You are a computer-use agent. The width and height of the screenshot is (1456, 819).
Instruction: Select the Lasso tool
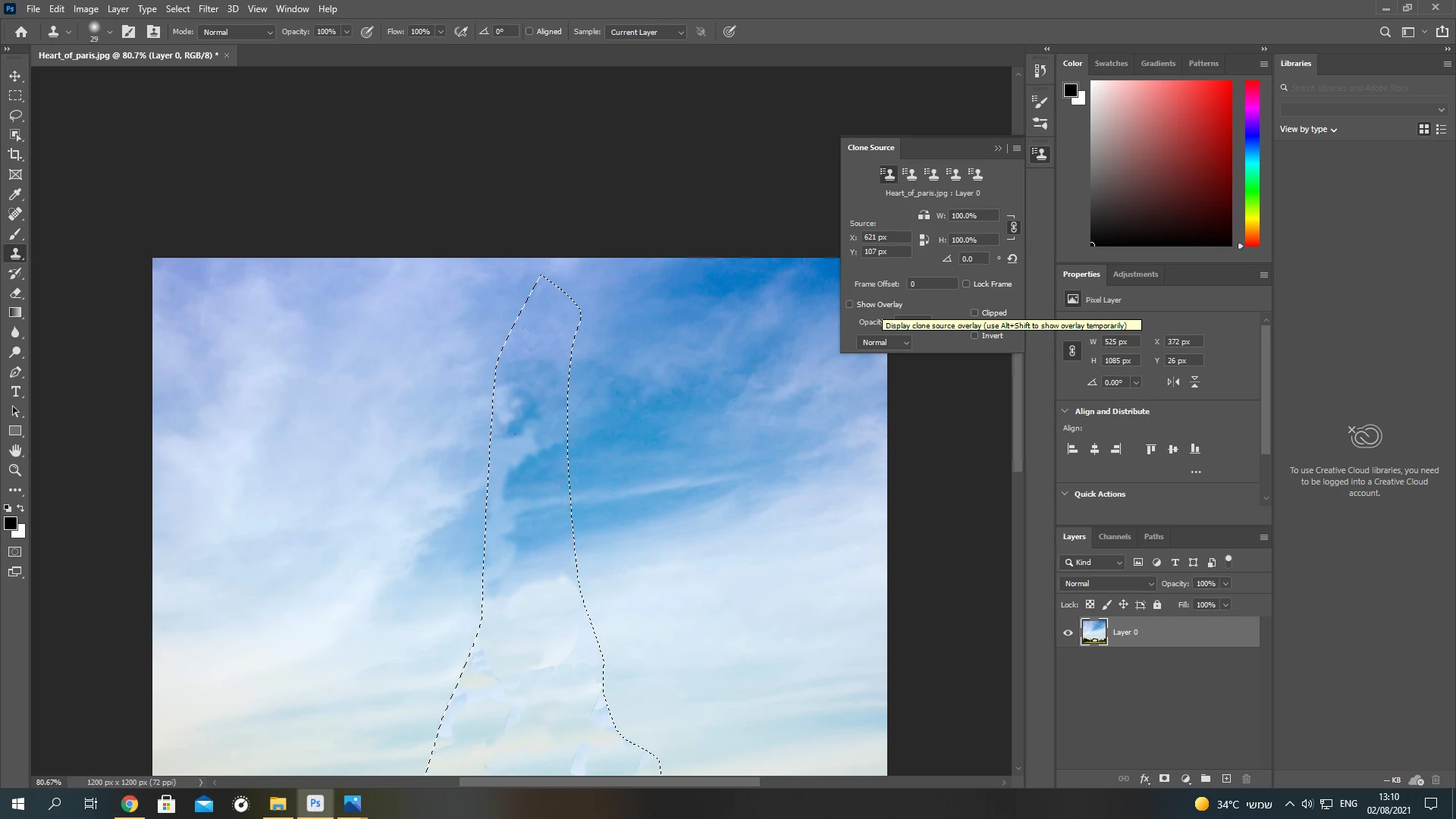(x=15, y=115)
